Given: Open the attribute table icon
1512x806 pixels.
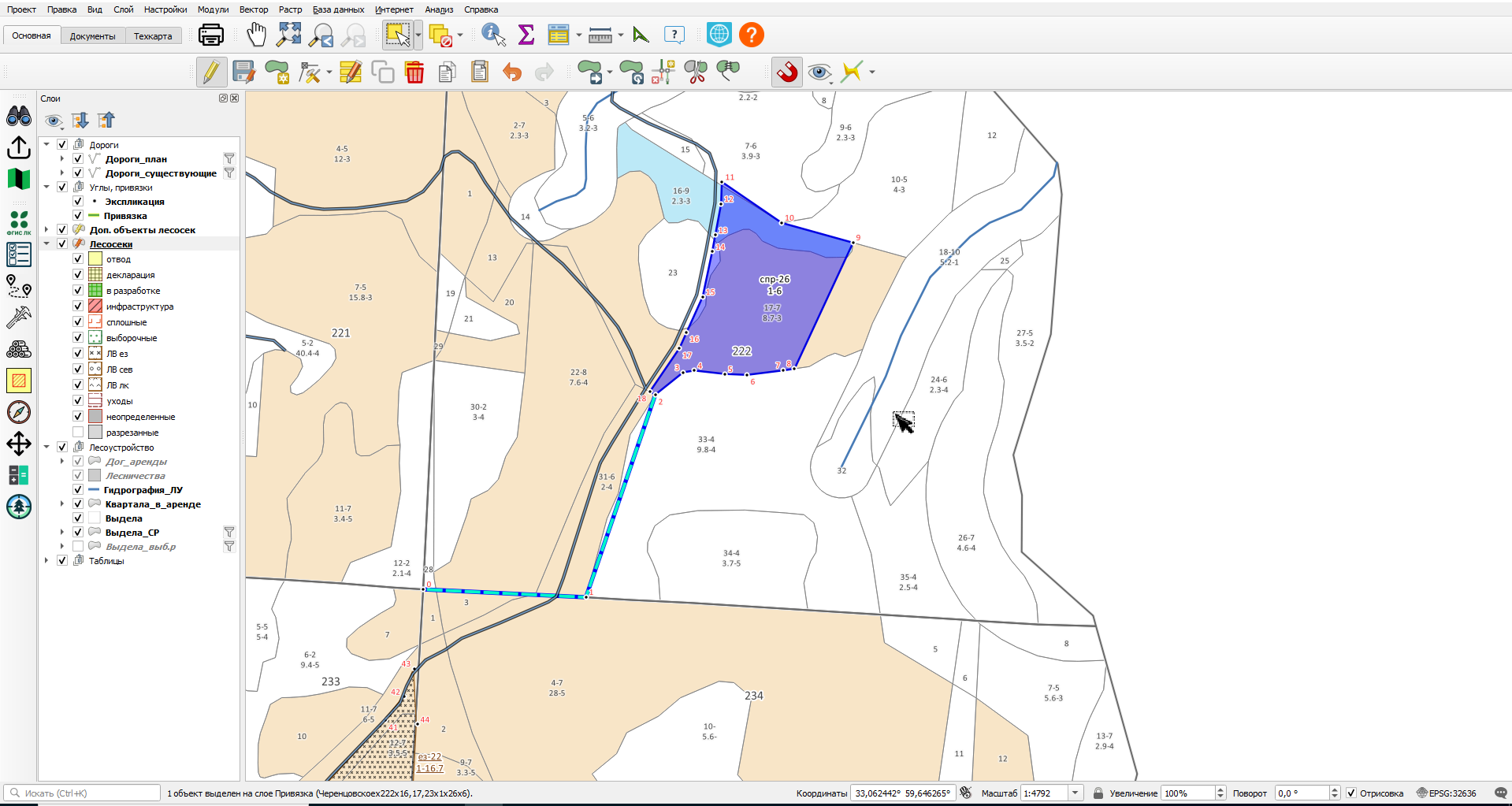Looking at the screenshot, I should tap(559, 35).
